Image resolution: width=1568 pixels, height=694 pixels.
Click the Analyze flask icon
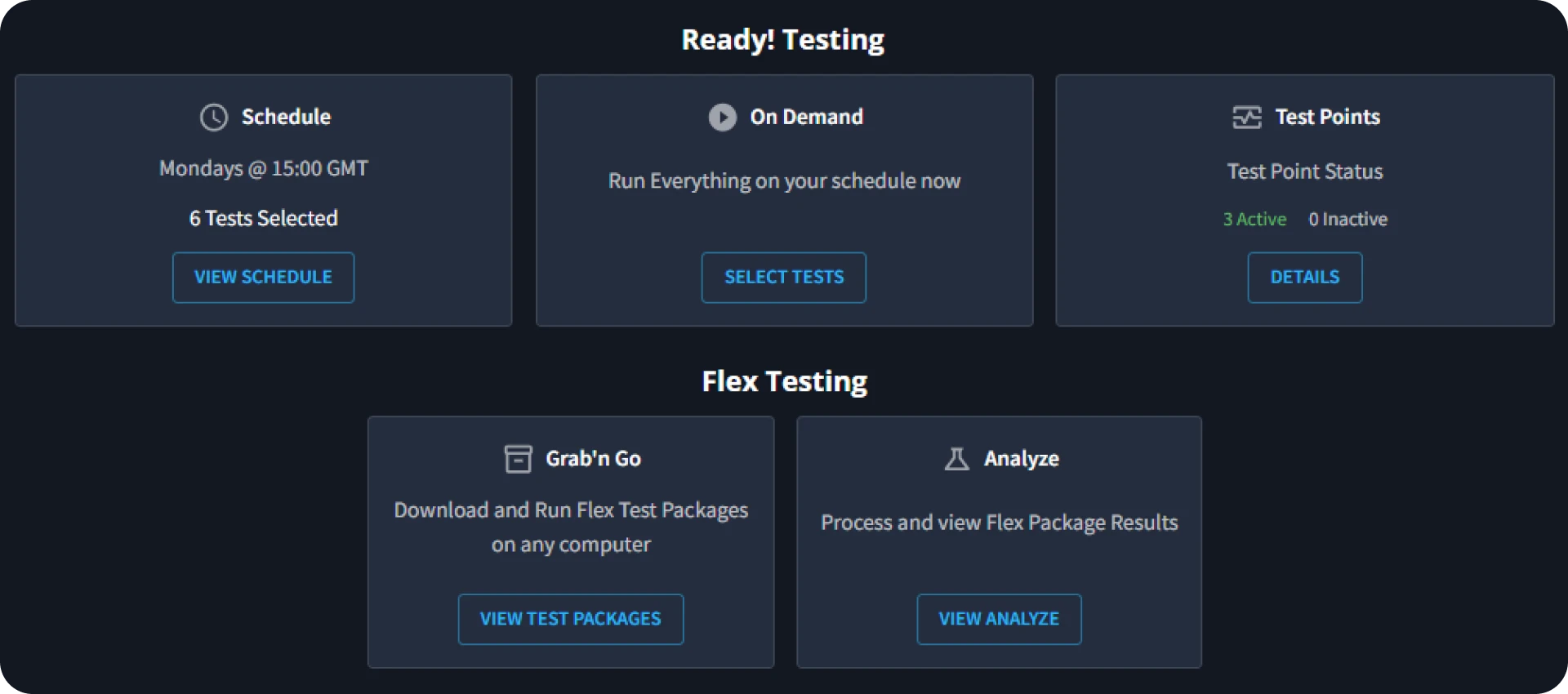point(956,459)
